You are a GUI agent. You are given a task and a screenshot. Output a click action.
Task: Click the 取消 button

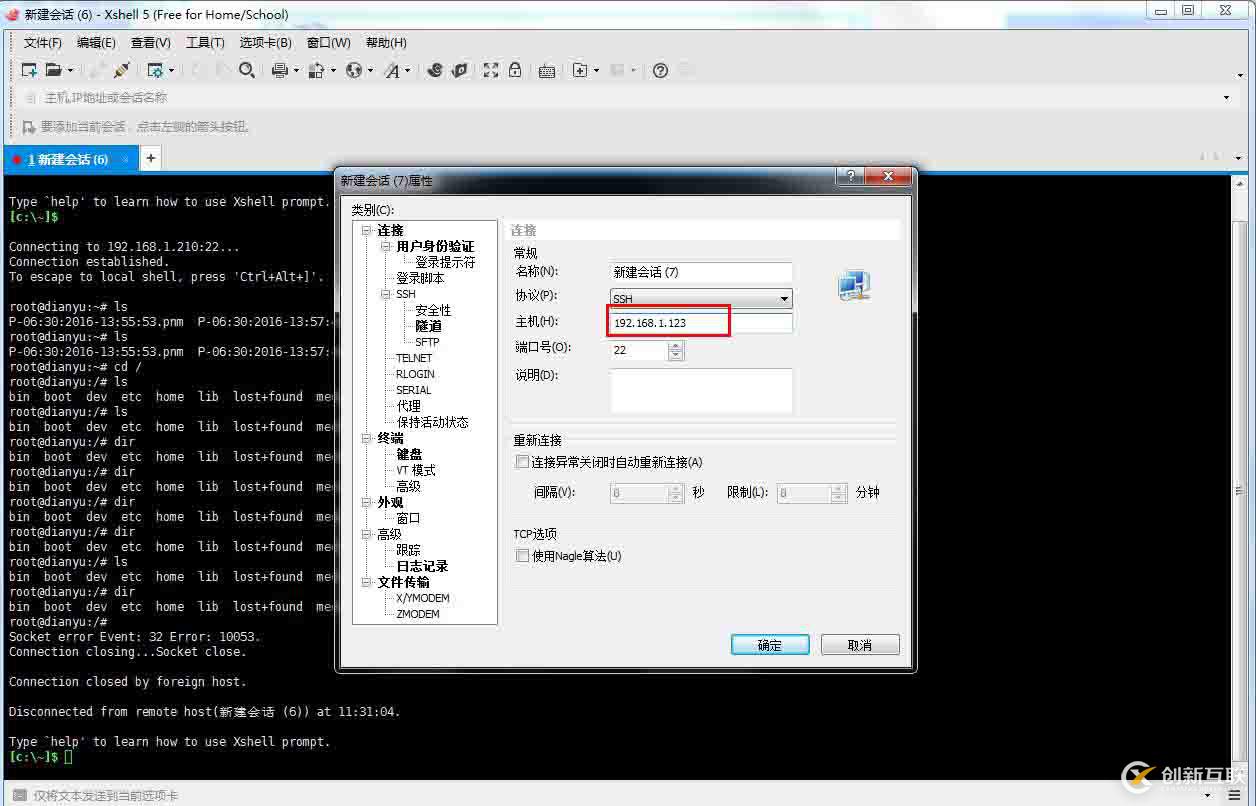point(860,645)
